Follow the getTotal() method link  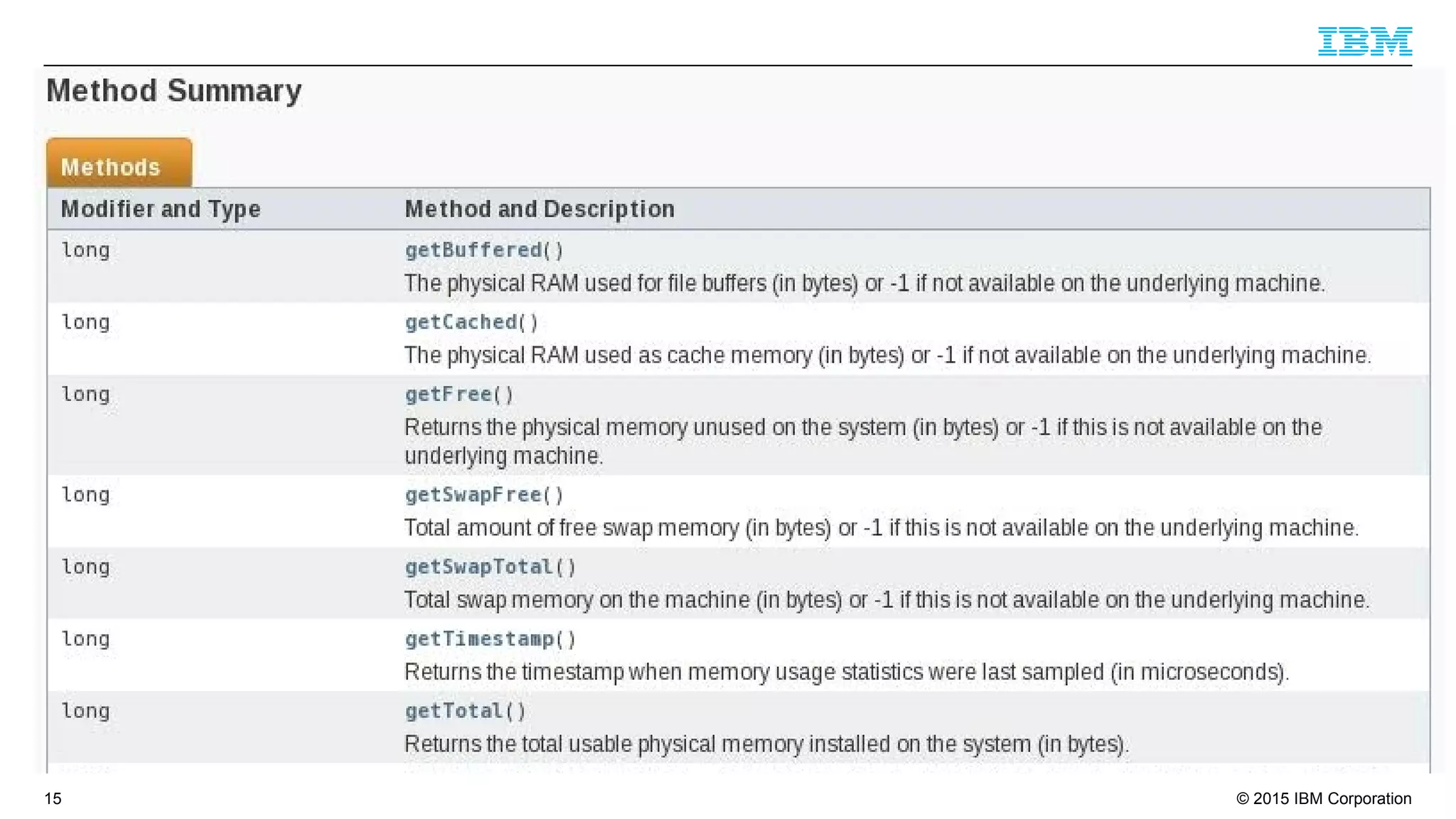point(466,711)
